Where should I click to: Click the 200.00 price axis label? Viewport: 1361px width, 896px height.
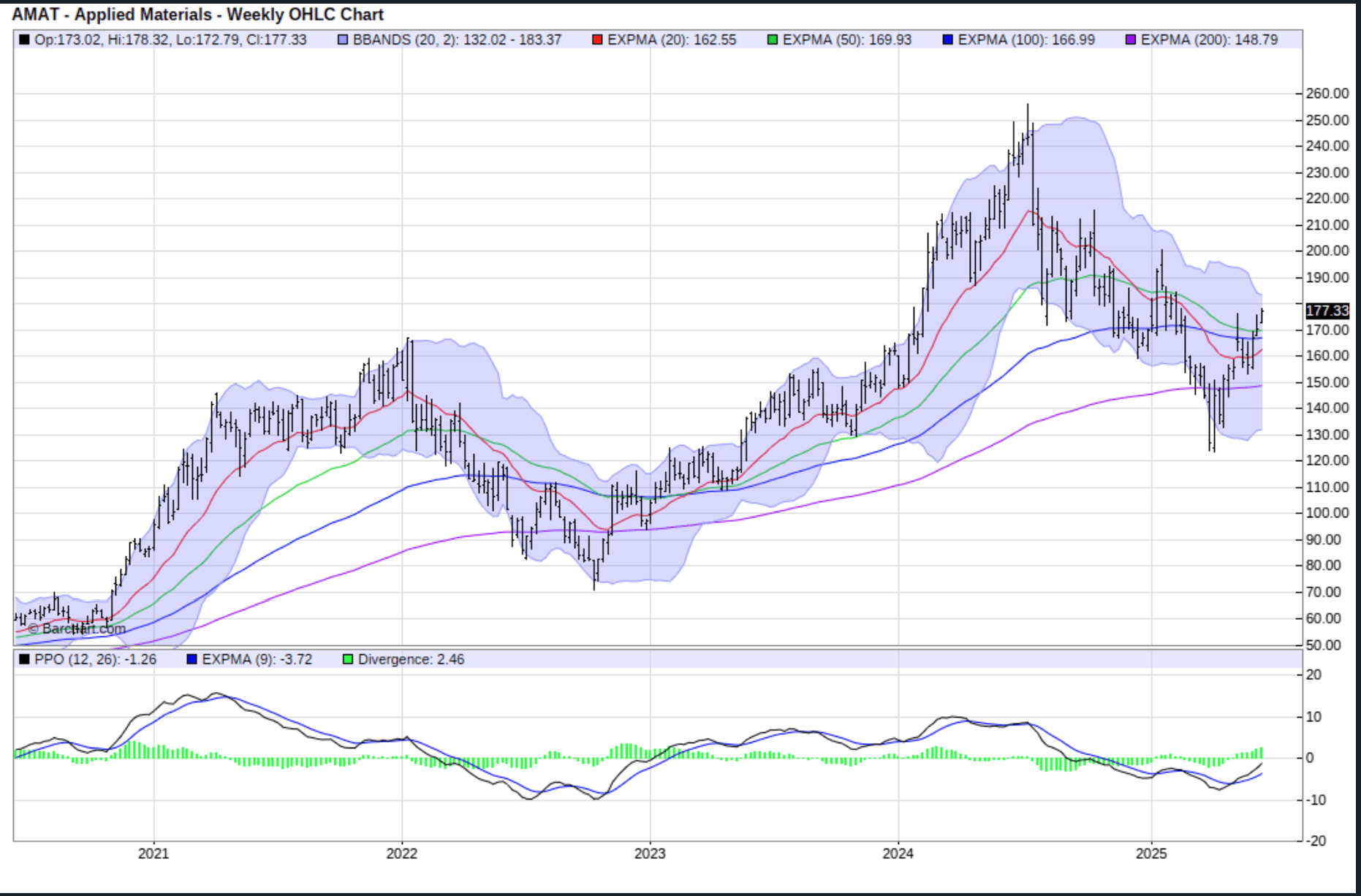point(1327,251)
